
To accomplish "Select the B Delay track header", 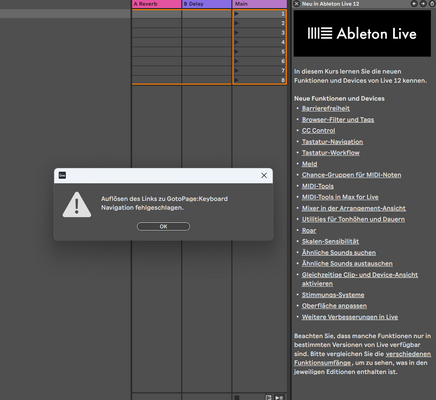I will tap(207, 4).
